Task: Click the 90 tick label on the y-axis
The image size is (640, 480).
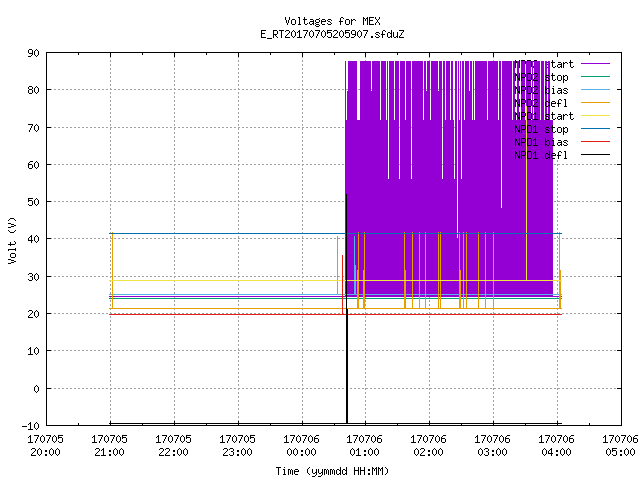Action: (33, 53)
